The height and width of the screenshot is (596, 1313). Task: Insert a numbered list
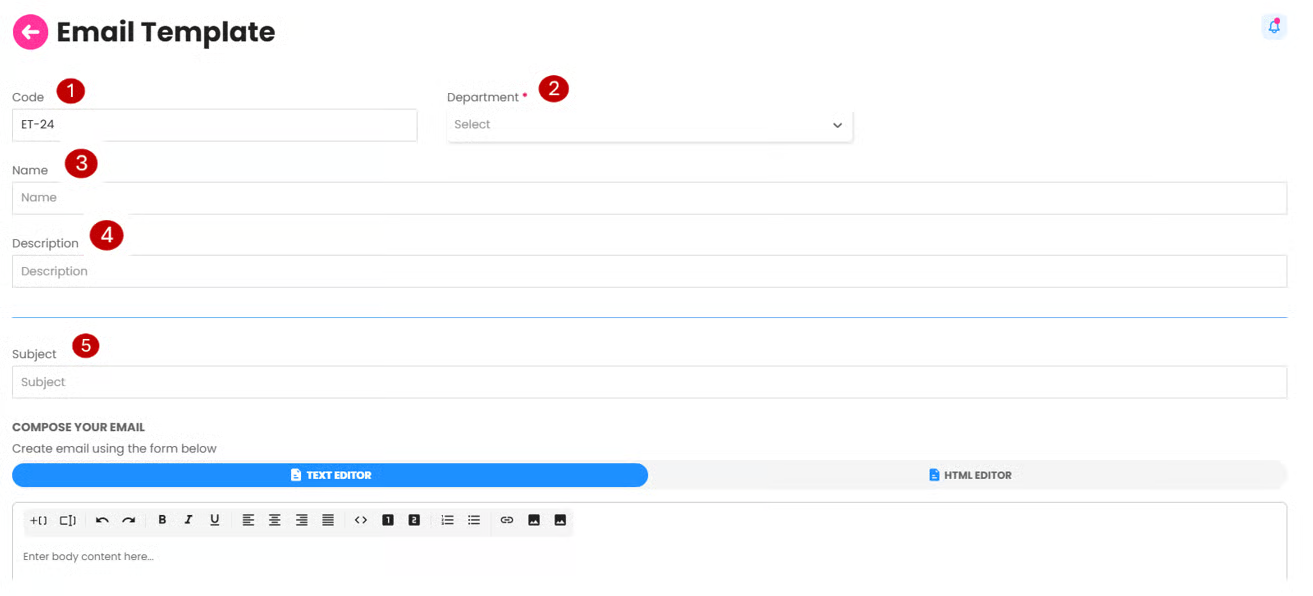pos(447,520)
